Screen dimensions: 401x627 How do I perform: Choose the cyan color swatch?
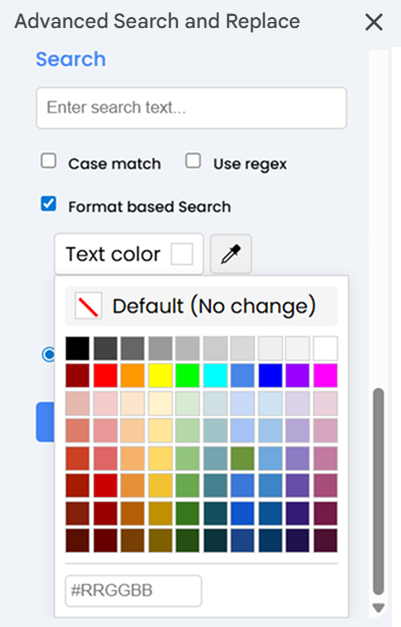(x=215, y=375)
